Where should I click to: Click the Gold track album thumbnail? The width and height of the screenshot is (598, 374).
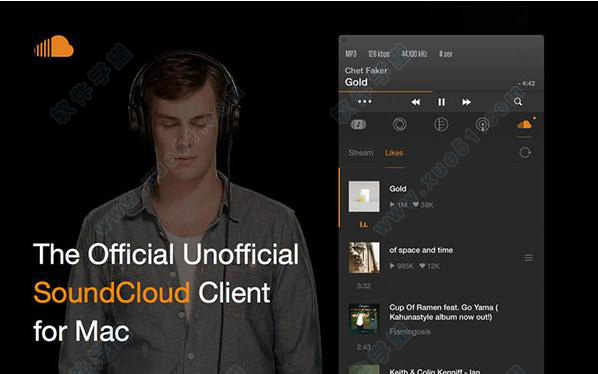pos(364,196)
